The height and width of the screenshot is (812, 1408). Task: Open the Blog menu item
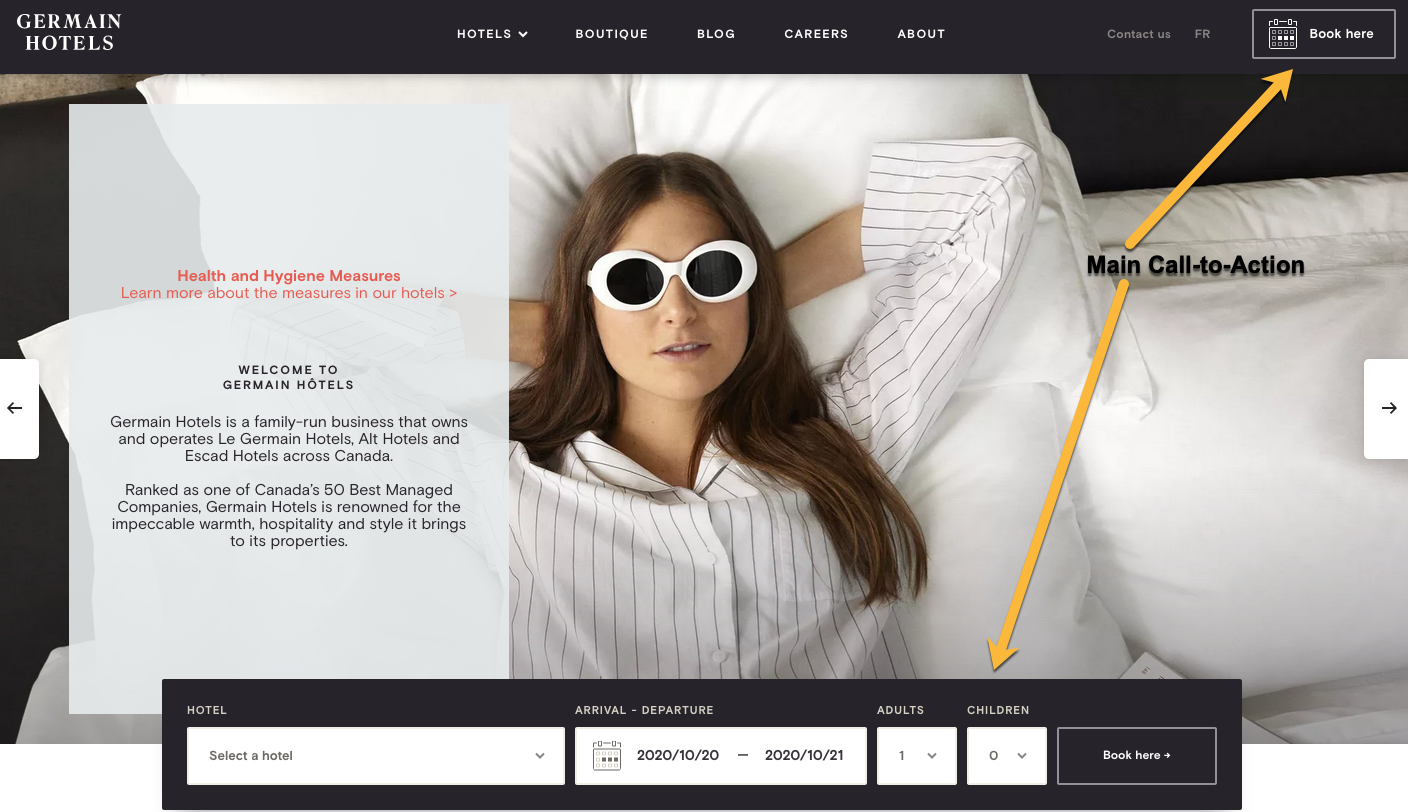pos(716,34)
